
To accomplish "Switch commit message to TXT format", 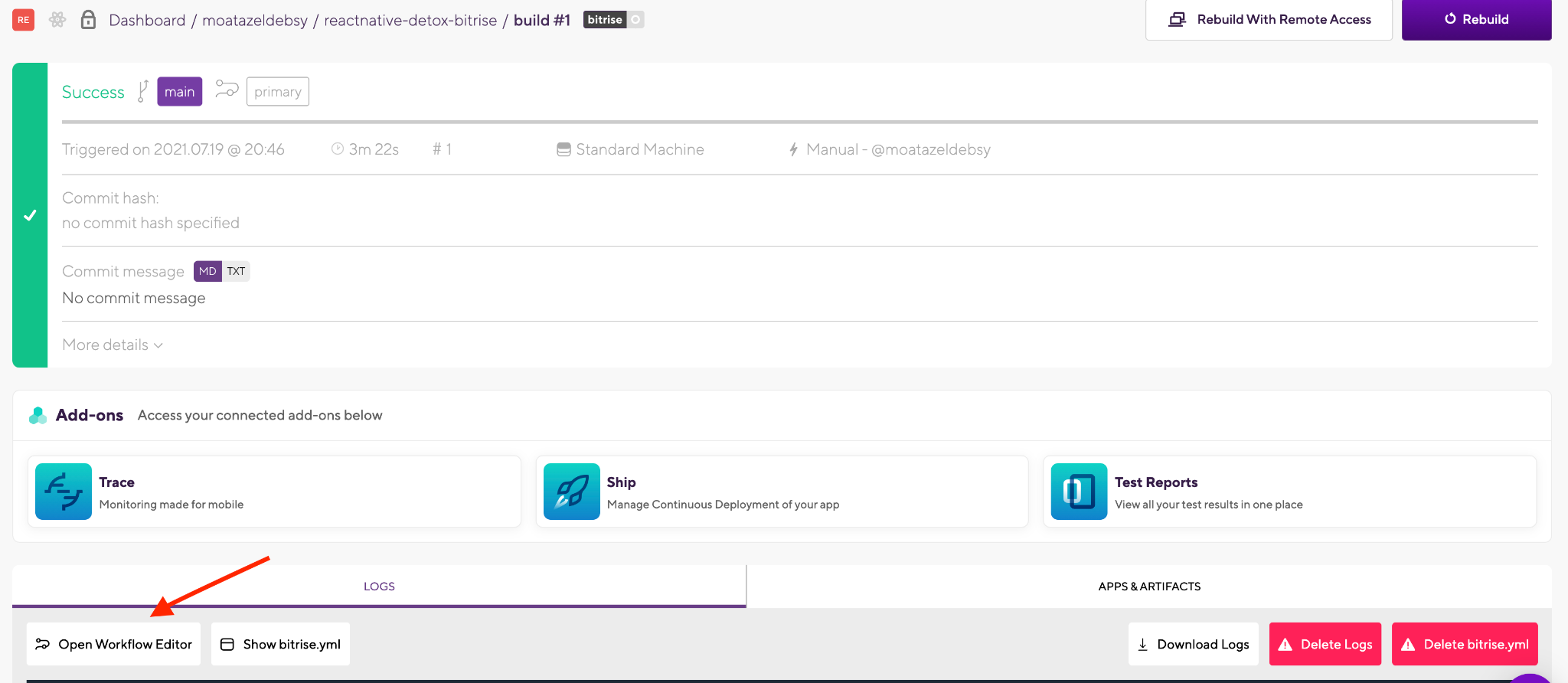I will click(x=236, y=271).
